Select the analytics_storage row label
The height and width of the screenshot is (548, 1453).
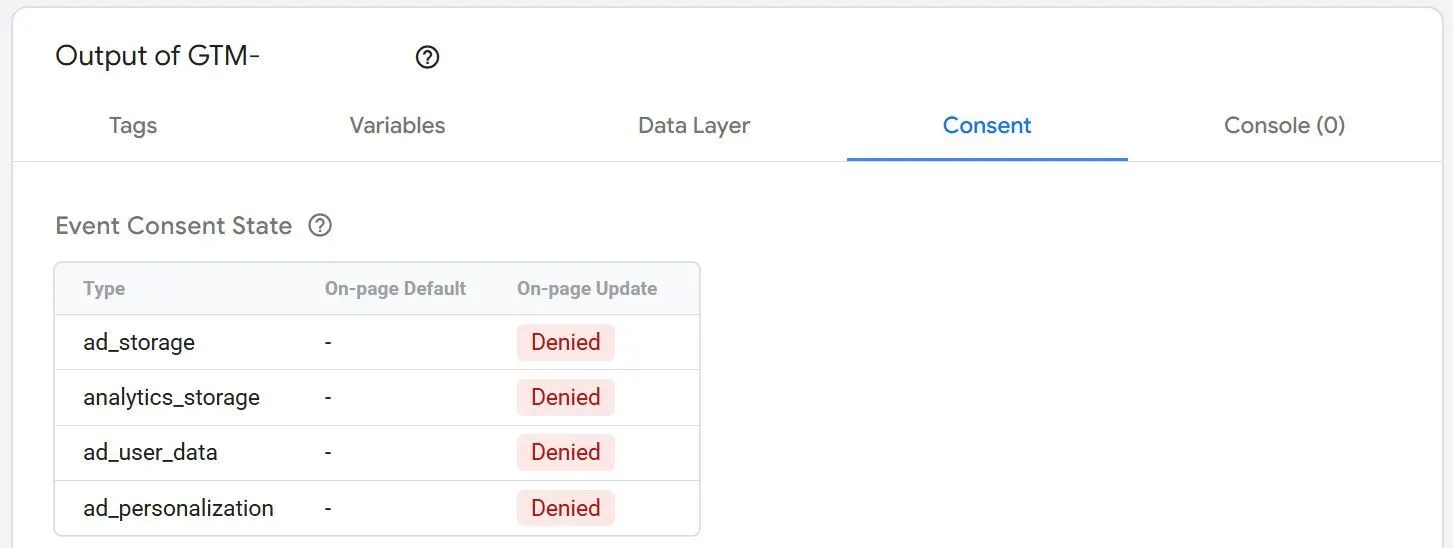coord(171,397)
